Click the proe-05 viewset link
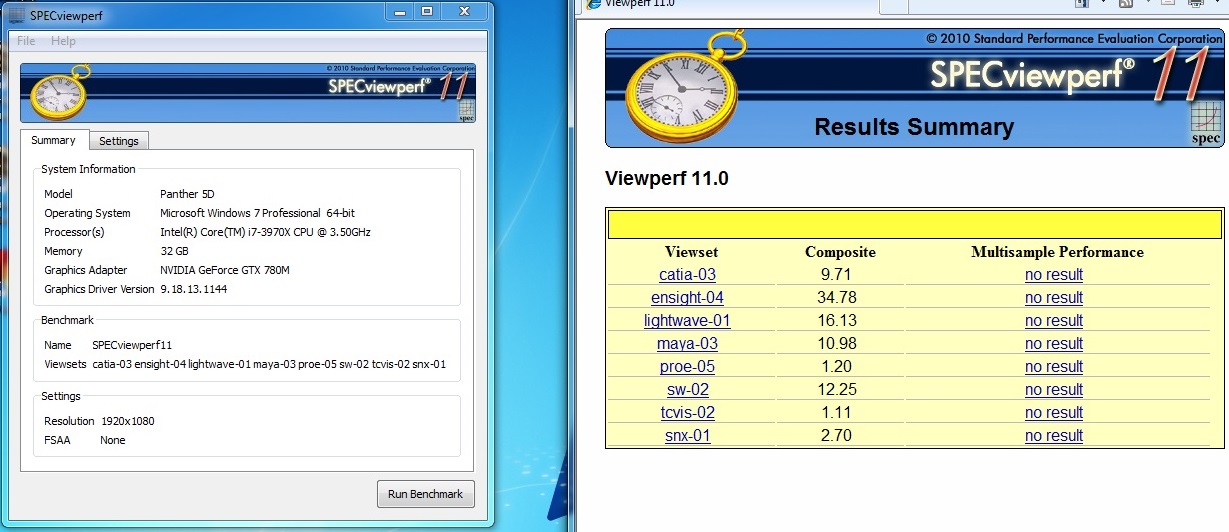1229x532 pixels. 687,367
